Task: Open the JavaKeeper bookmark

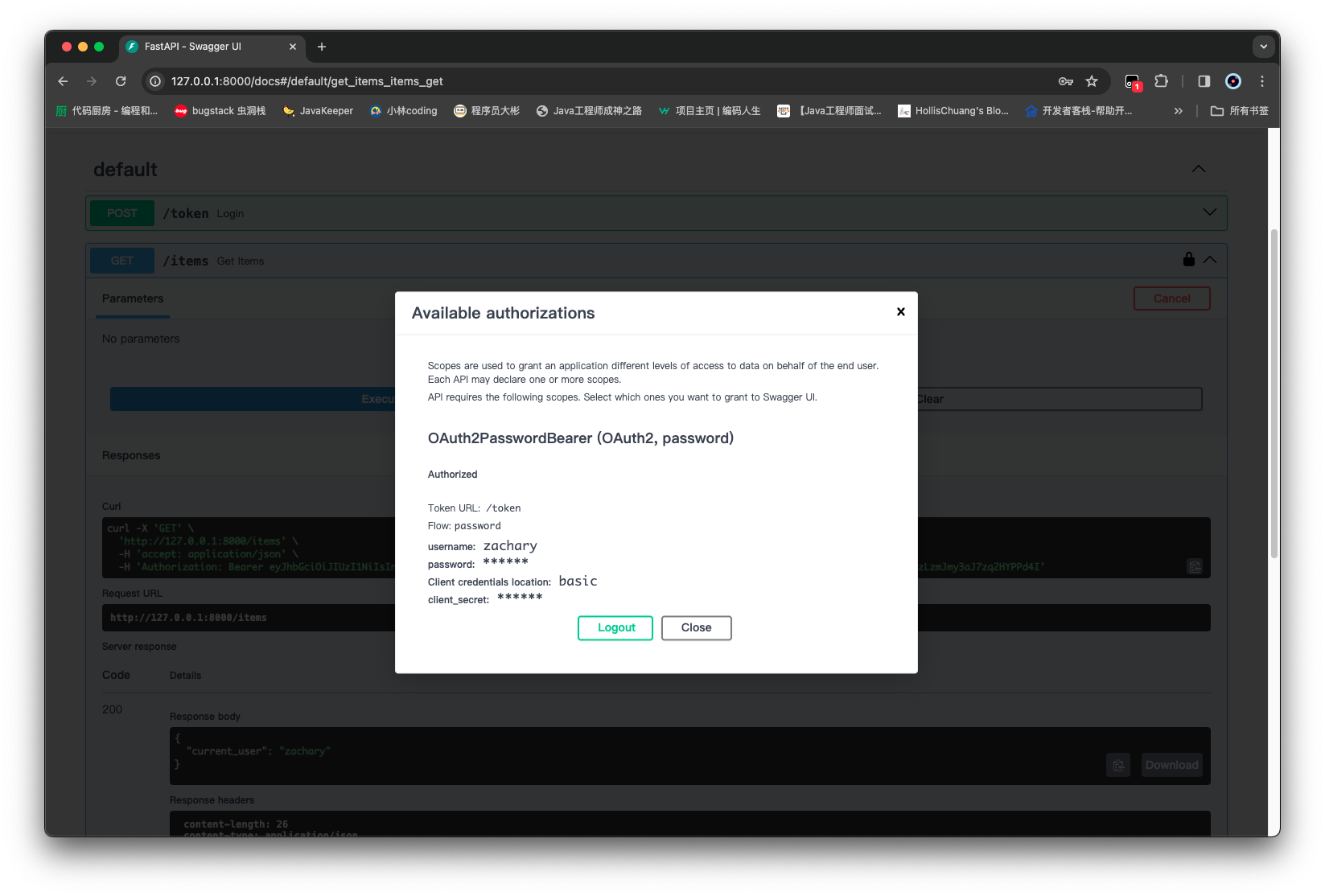Action: (318, 111)
